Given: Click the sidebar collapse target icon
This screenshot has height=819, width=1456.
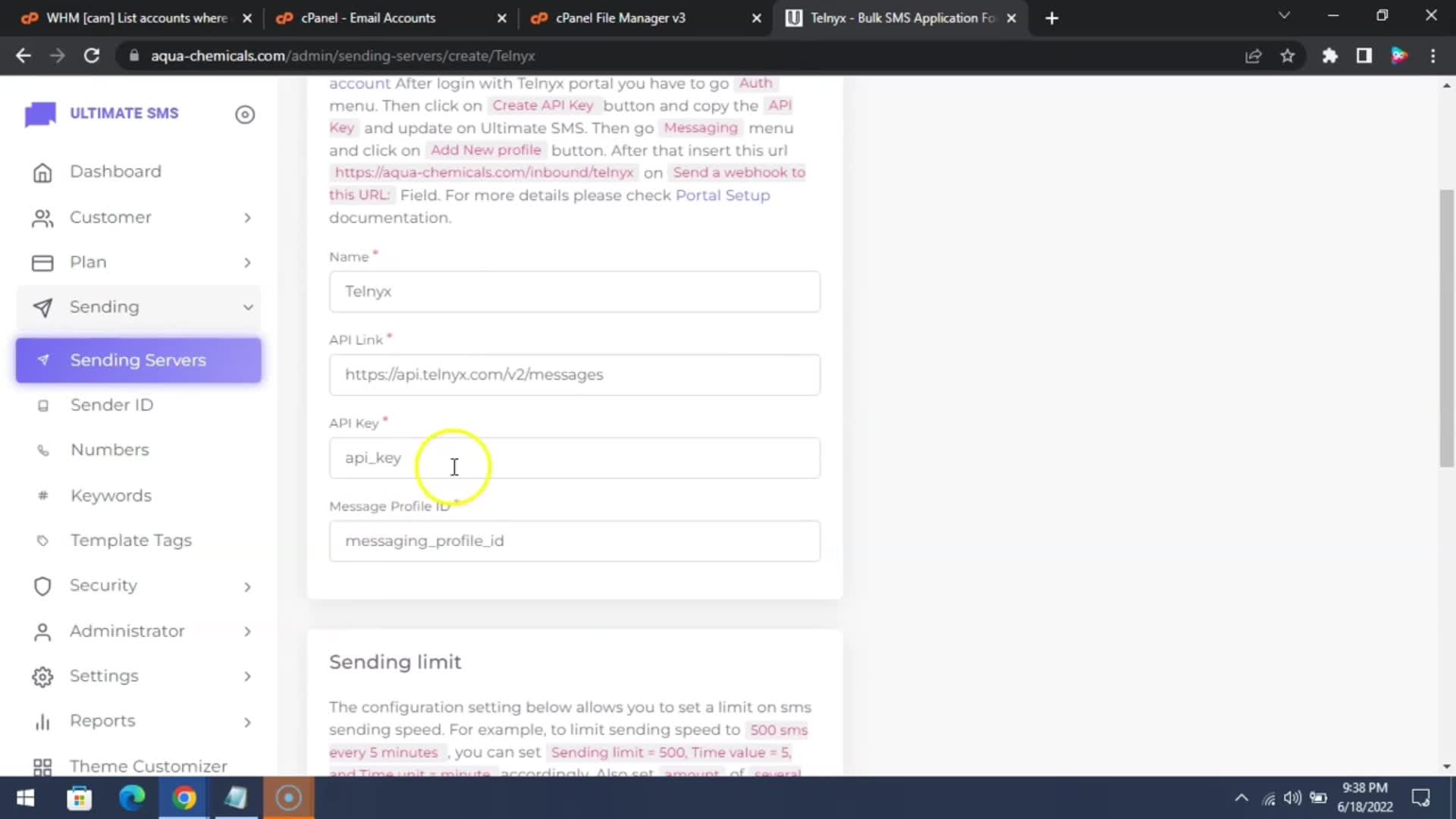Looking at the screenshot, I should click(245, 115).
